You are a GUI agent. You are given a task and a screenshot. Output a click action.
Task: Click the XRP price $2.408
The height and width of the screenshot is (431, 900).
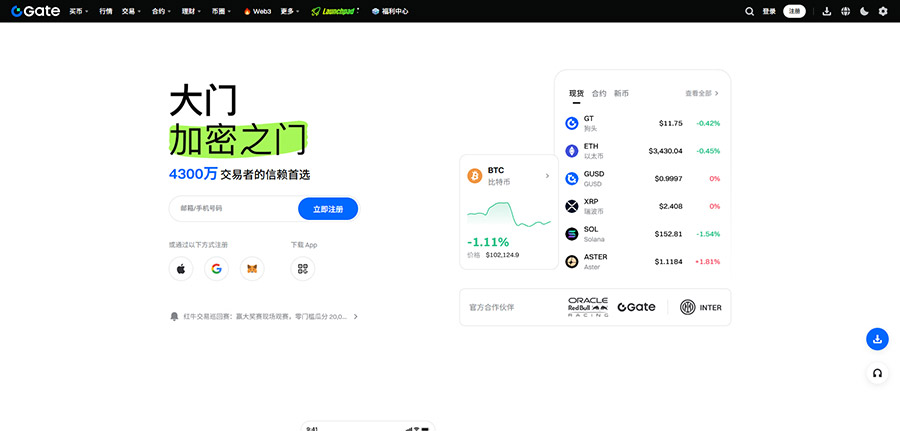[x=670, y=206]
